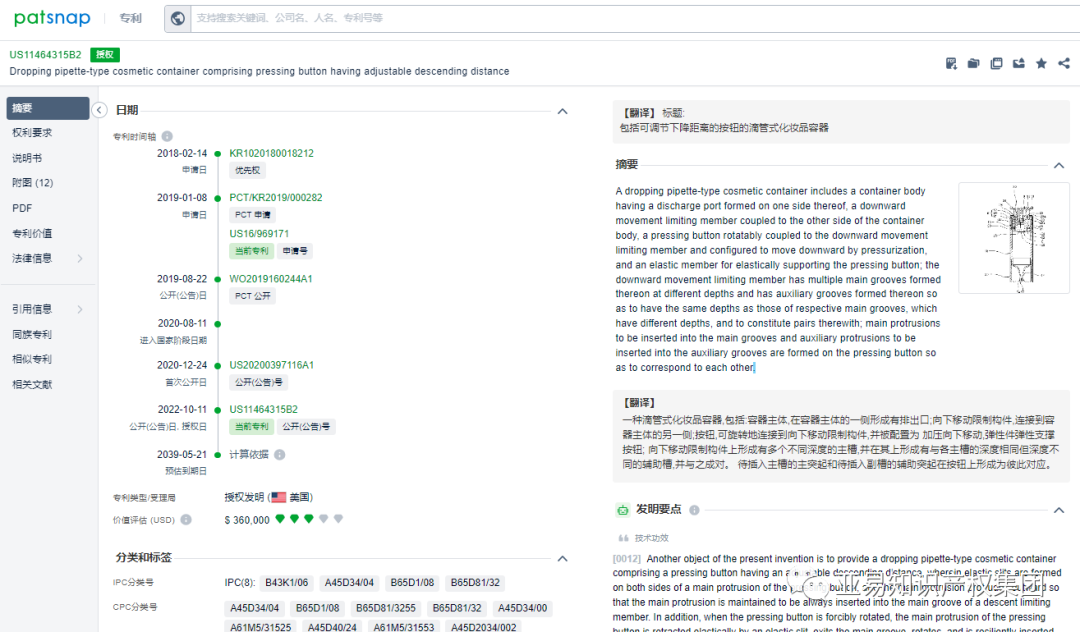Open the 专利 menu at the top
The height and width of the screenshot is (632, 1080).
[x=131, y=17]
